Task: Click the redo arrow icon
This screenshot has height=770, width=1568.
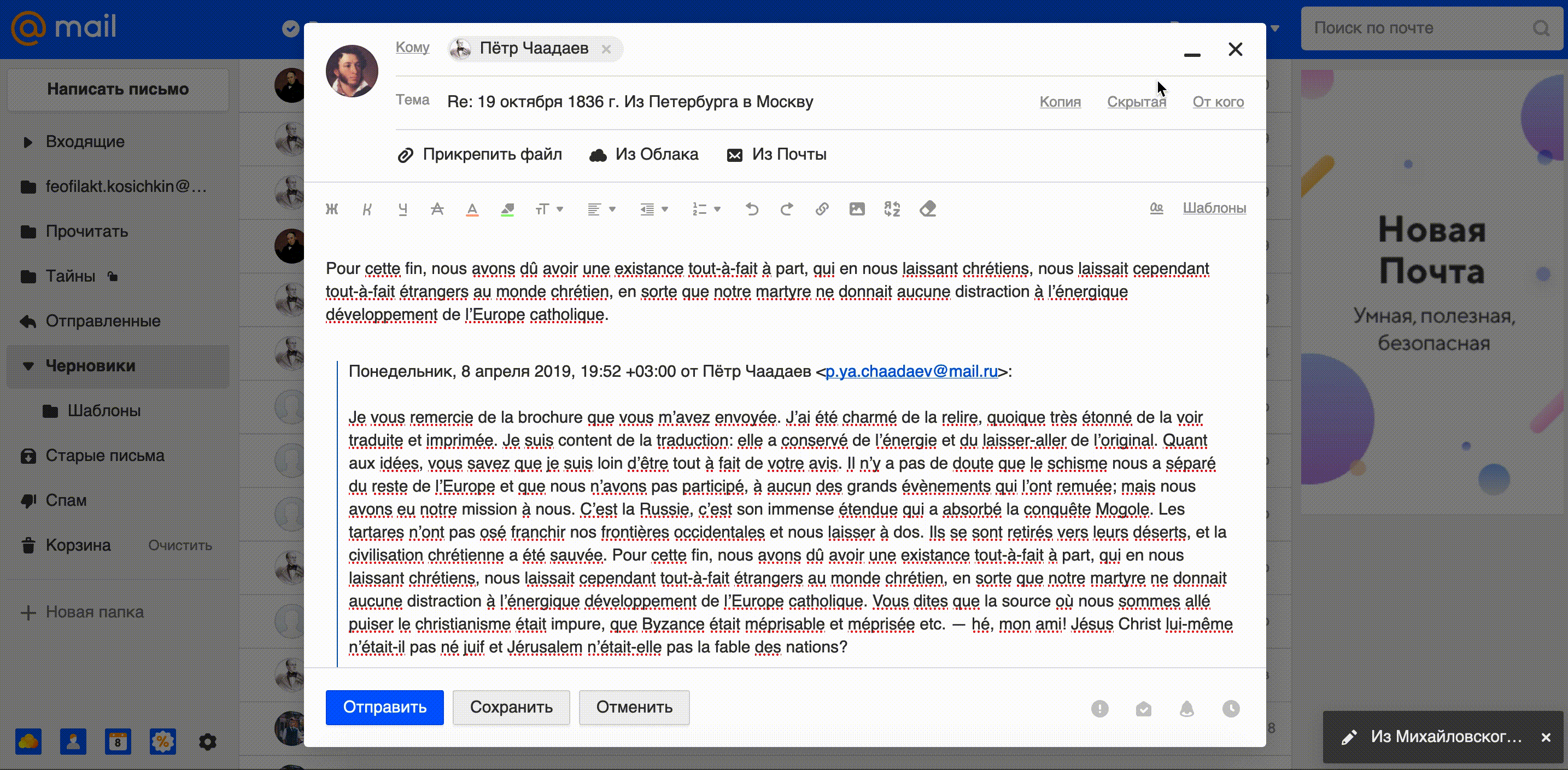Action: pyautogui.click(x=786, y=209)
